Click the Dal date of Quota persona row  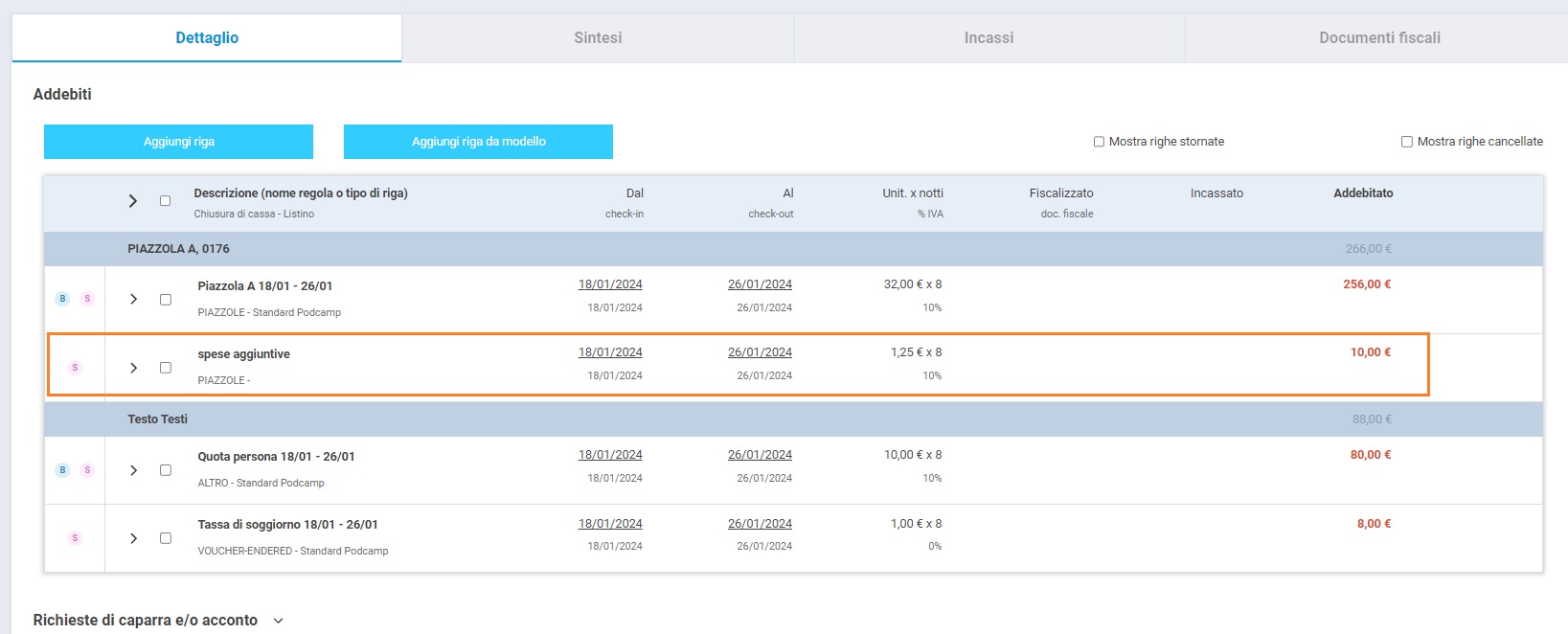tap(610, 455)
